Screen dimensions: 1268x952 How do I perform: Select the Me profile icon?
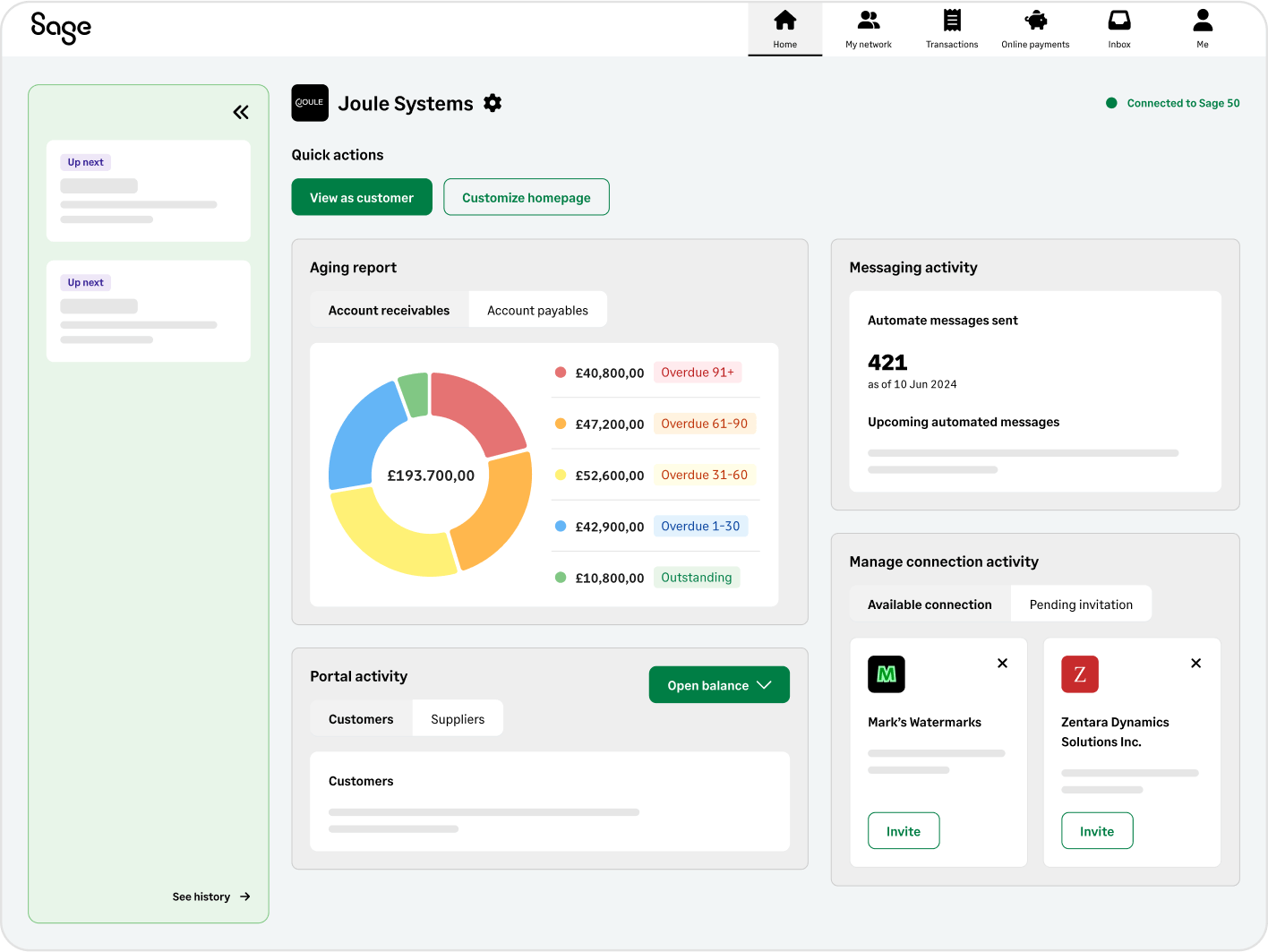pyautogui.click(x=1203, y=20)
